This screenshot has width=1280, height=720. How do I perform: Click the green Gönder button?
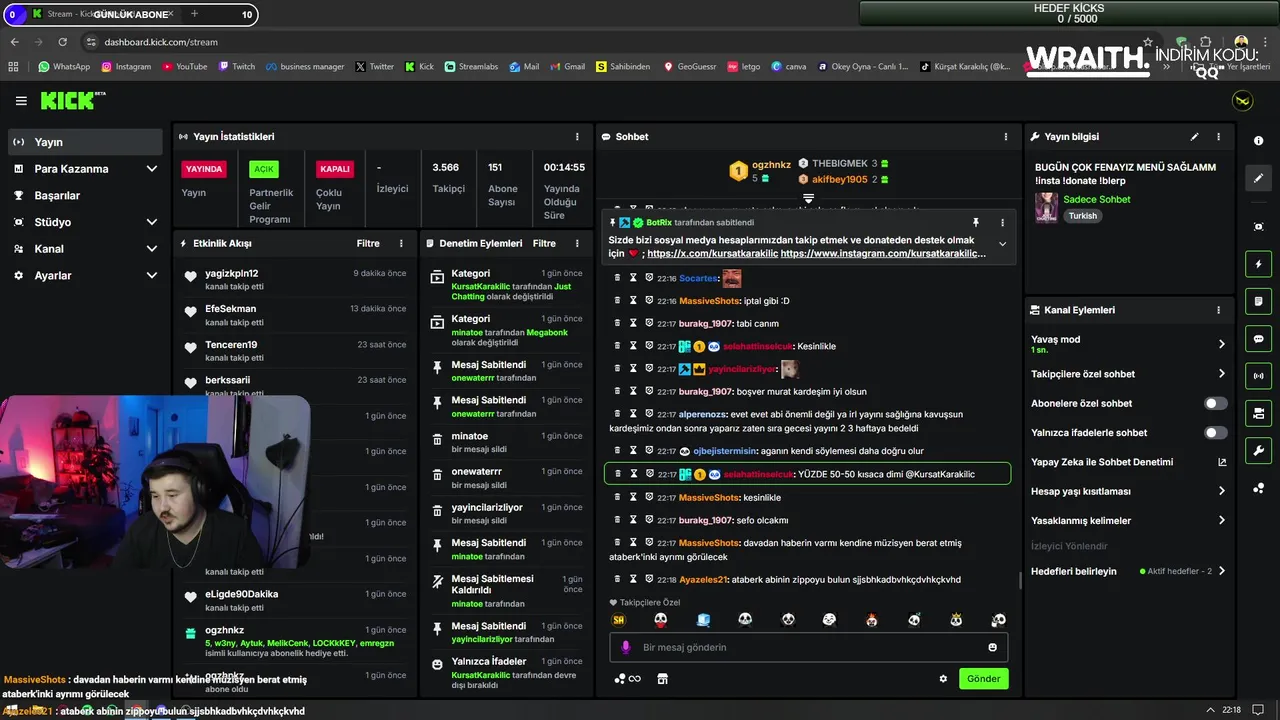click(x=983, y=678)
